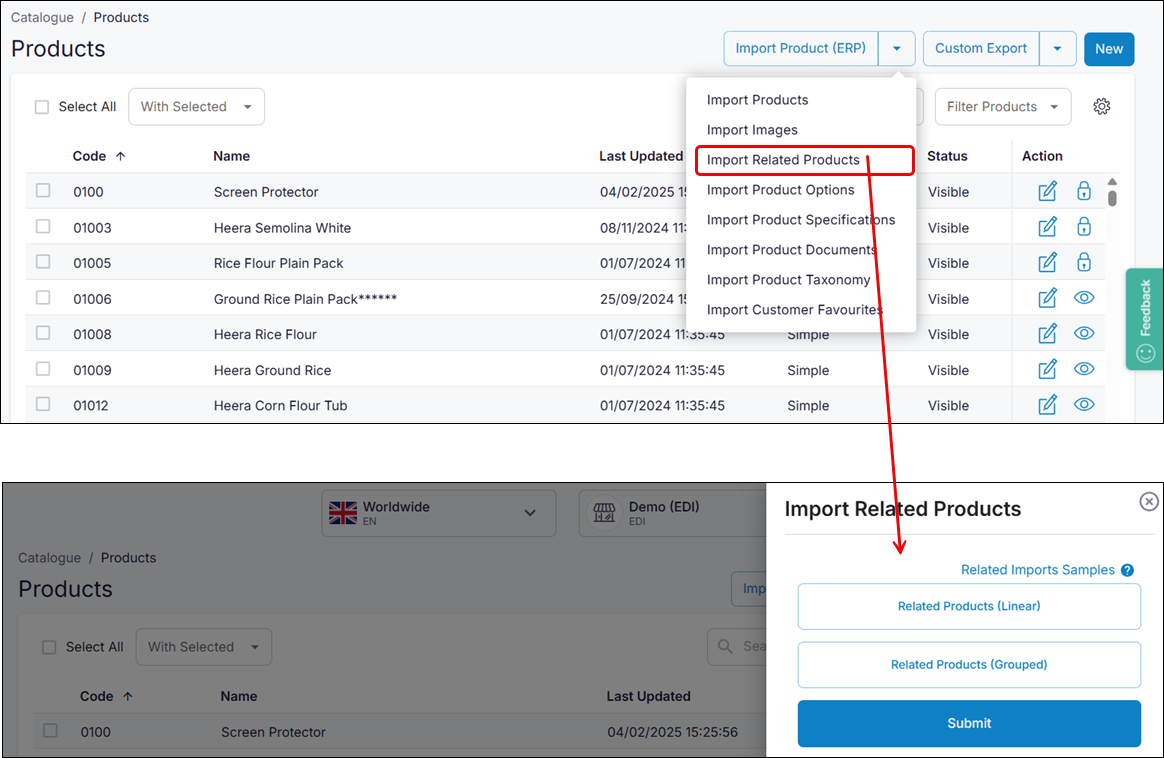Click the New button to create a product
Image resolution: width=1164 pixels, height=758 pixels.
(1109, 48)
